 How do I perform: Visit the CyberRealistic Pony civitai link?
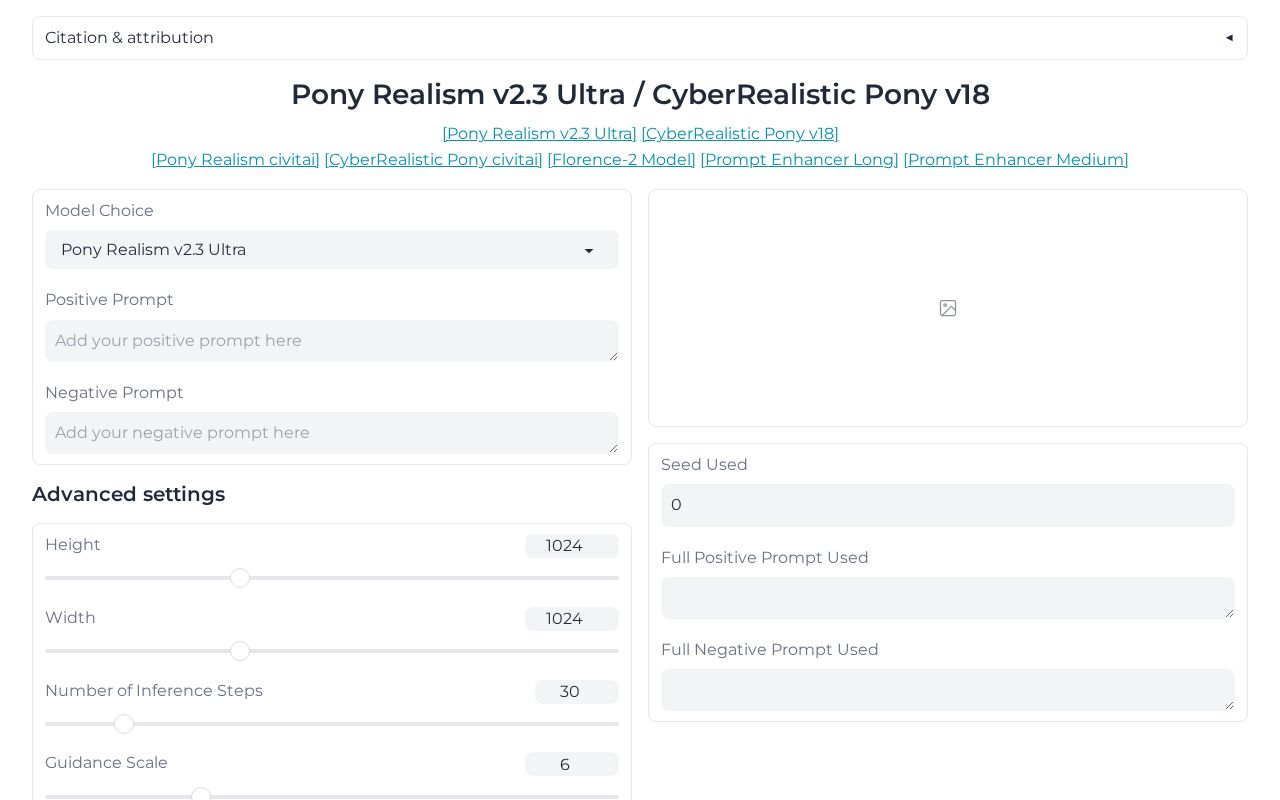click(433, 160)
